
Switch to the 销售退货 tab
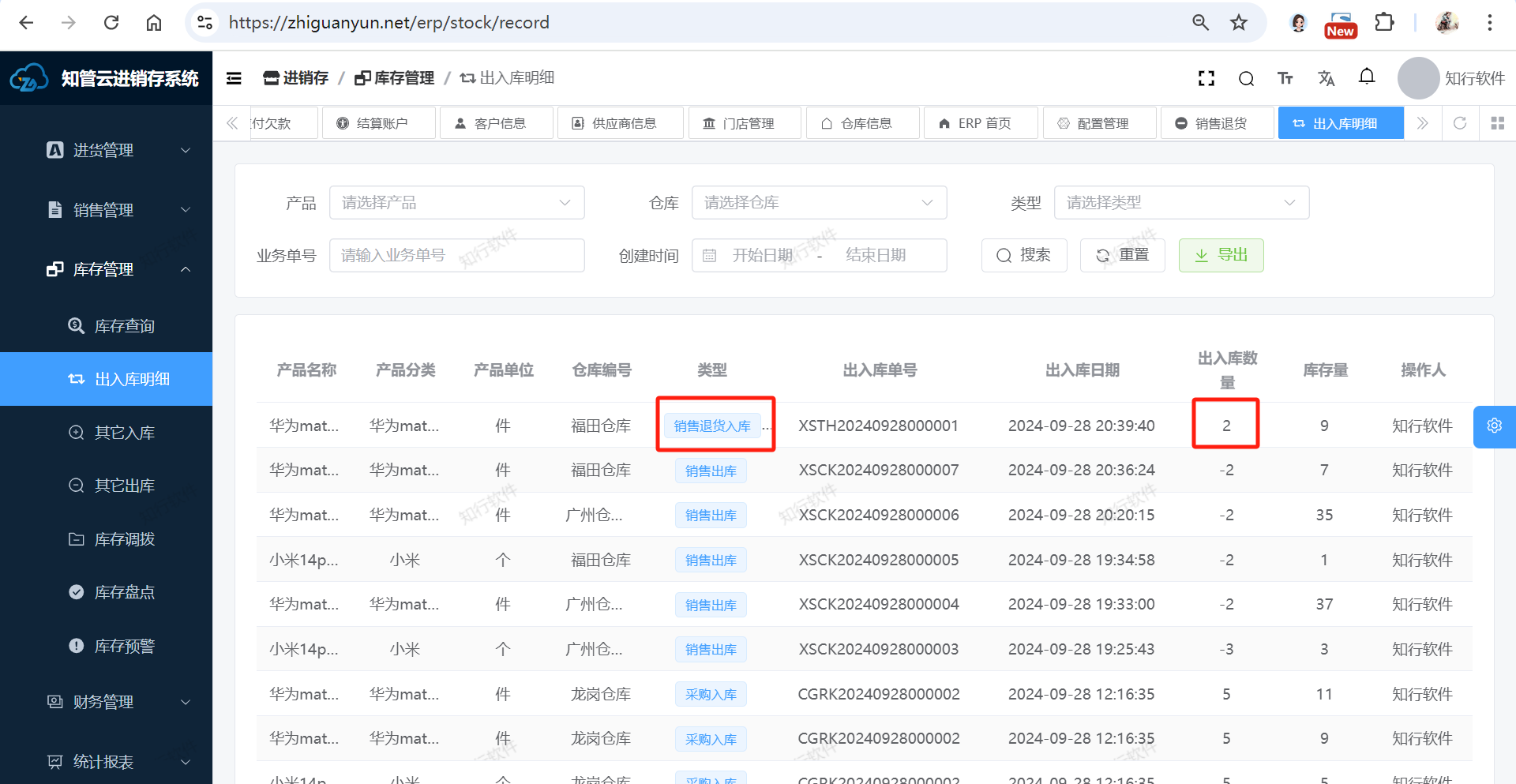click(x=1217, y=123)
